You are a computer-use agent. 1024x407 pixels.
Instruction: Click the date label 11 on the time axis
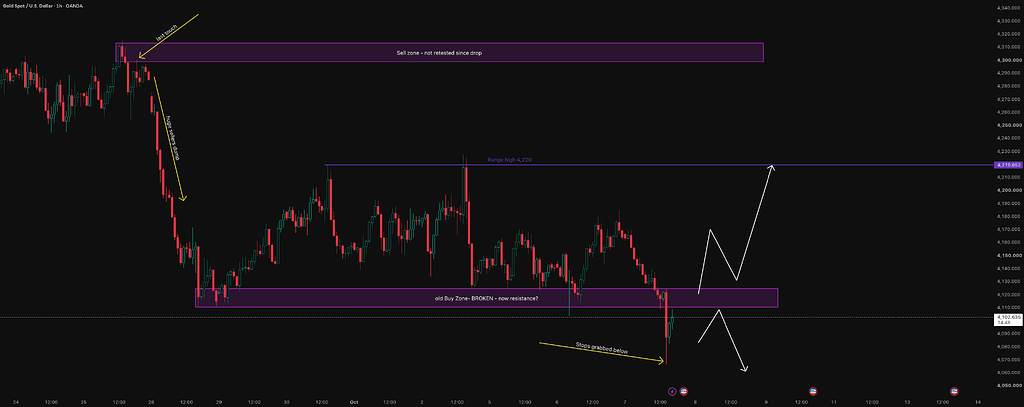tap(834, 402)
